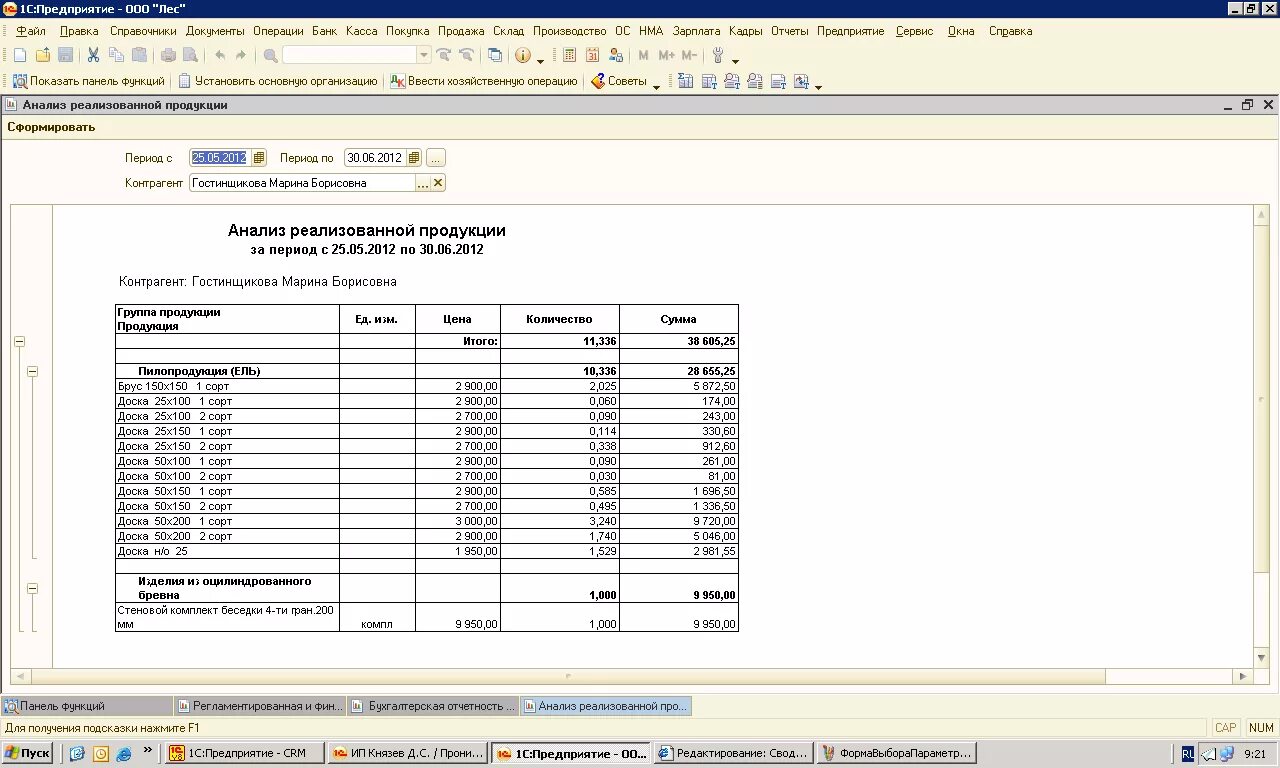
Task: Open the Windows Пуск start button
Action: 28,753
